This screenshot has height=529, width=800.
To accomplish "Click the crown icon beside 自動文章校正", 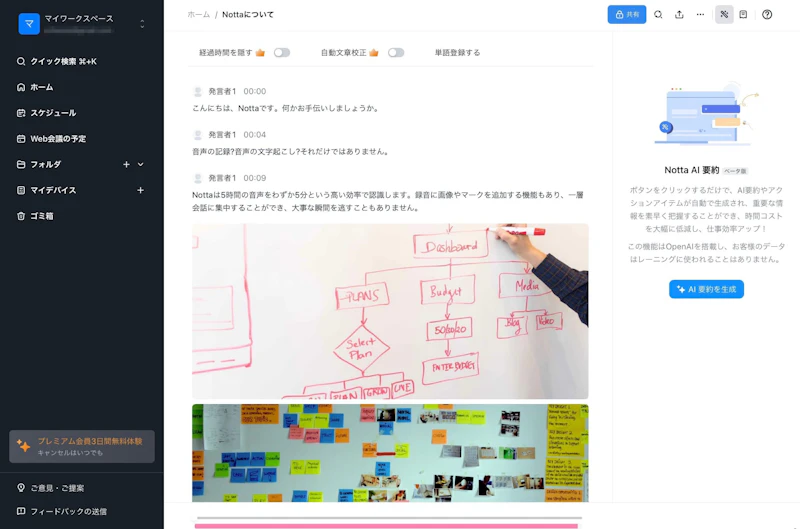I will (x=374, y=53).
